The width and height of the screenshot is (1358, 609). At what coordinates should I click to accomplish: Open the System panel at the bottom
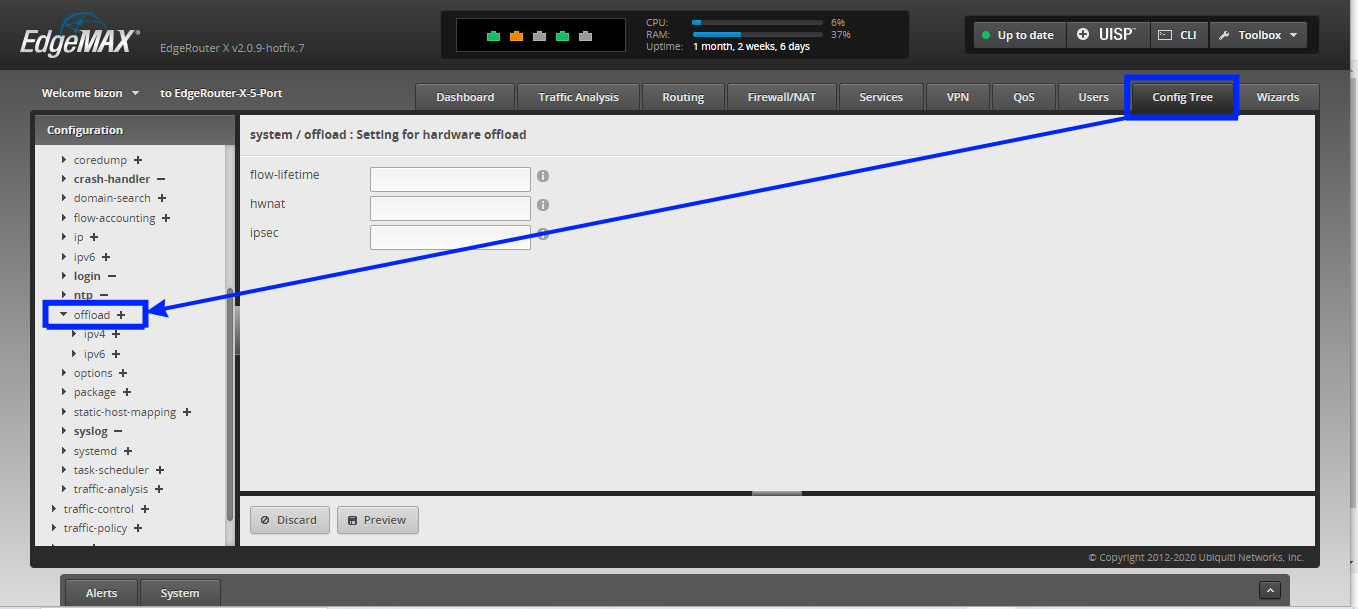click(179, 592)
